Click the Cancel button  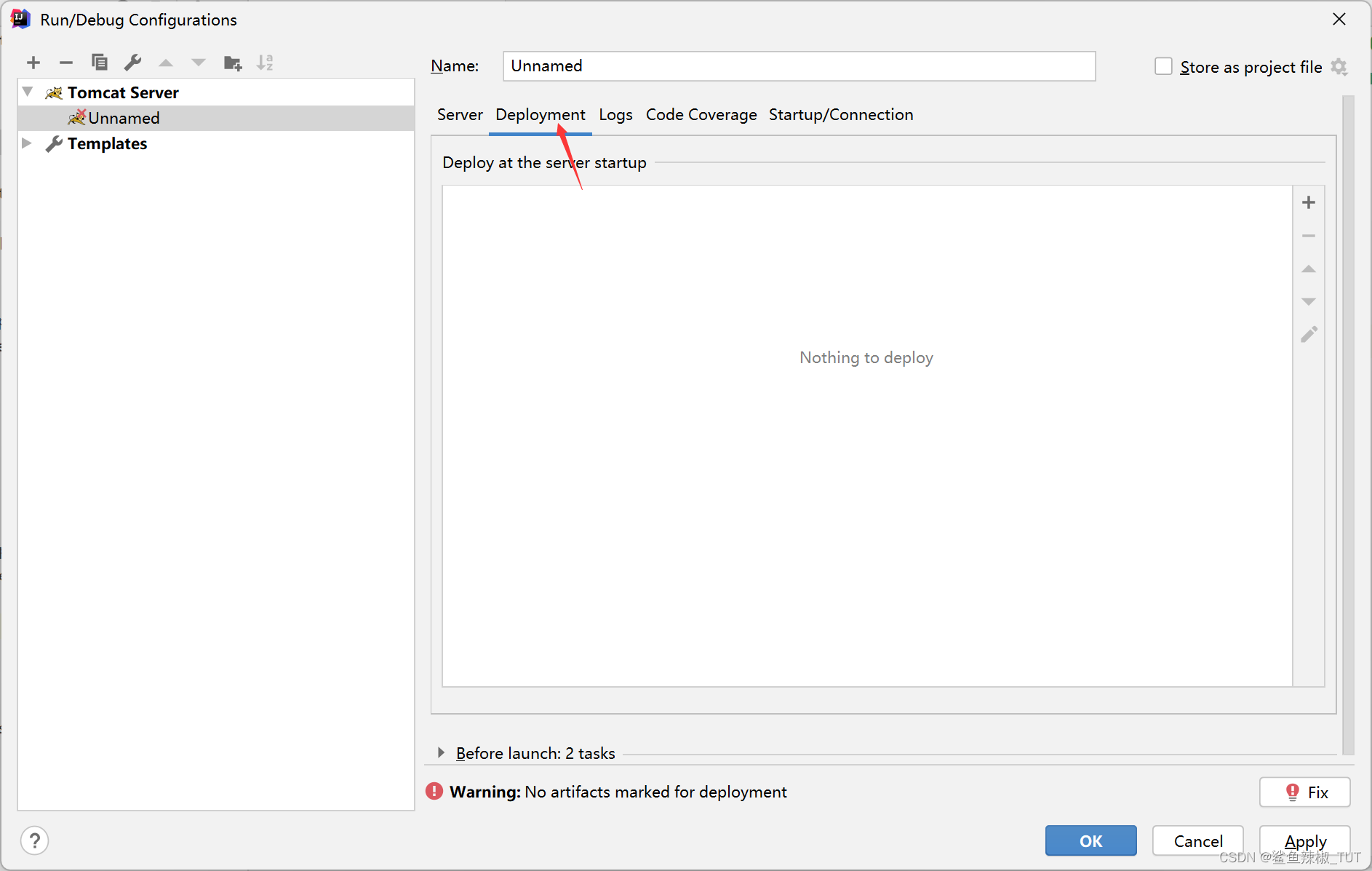click(1198, 840)
